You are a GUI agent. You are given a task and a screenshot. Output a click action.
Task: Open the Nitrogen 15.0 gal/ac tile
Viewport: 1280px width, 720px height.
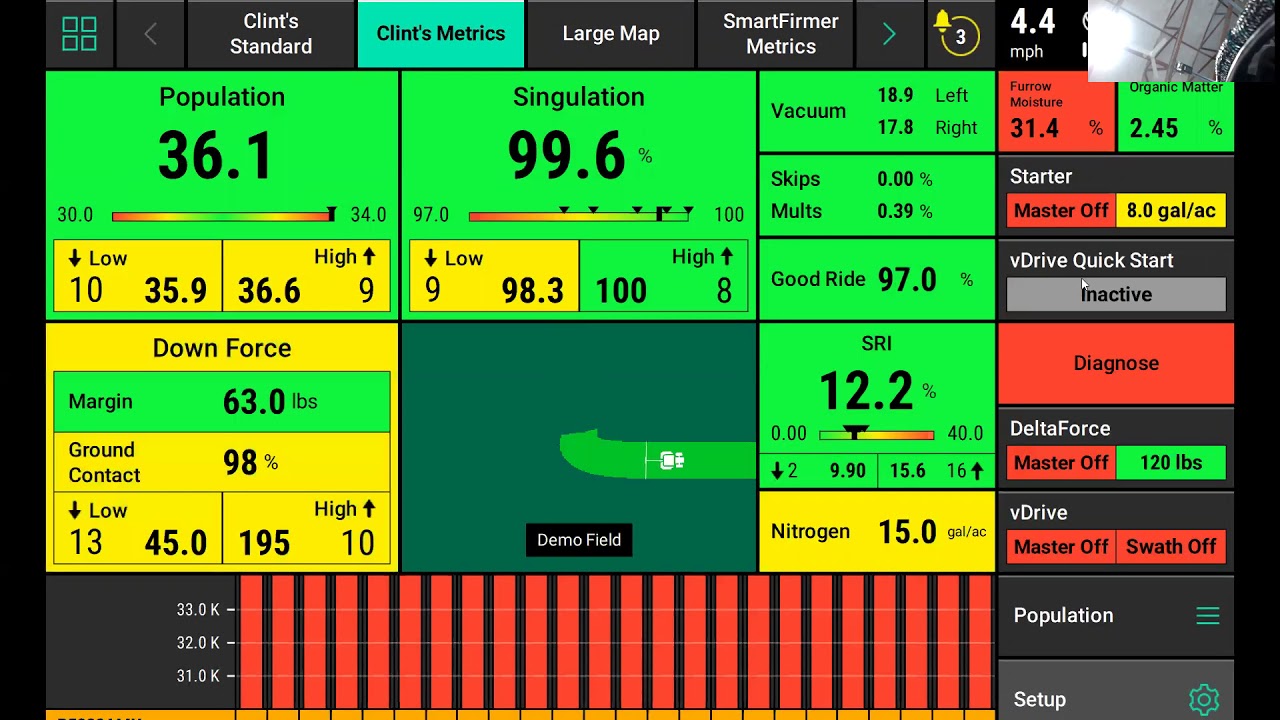click(x=877, y=532)
